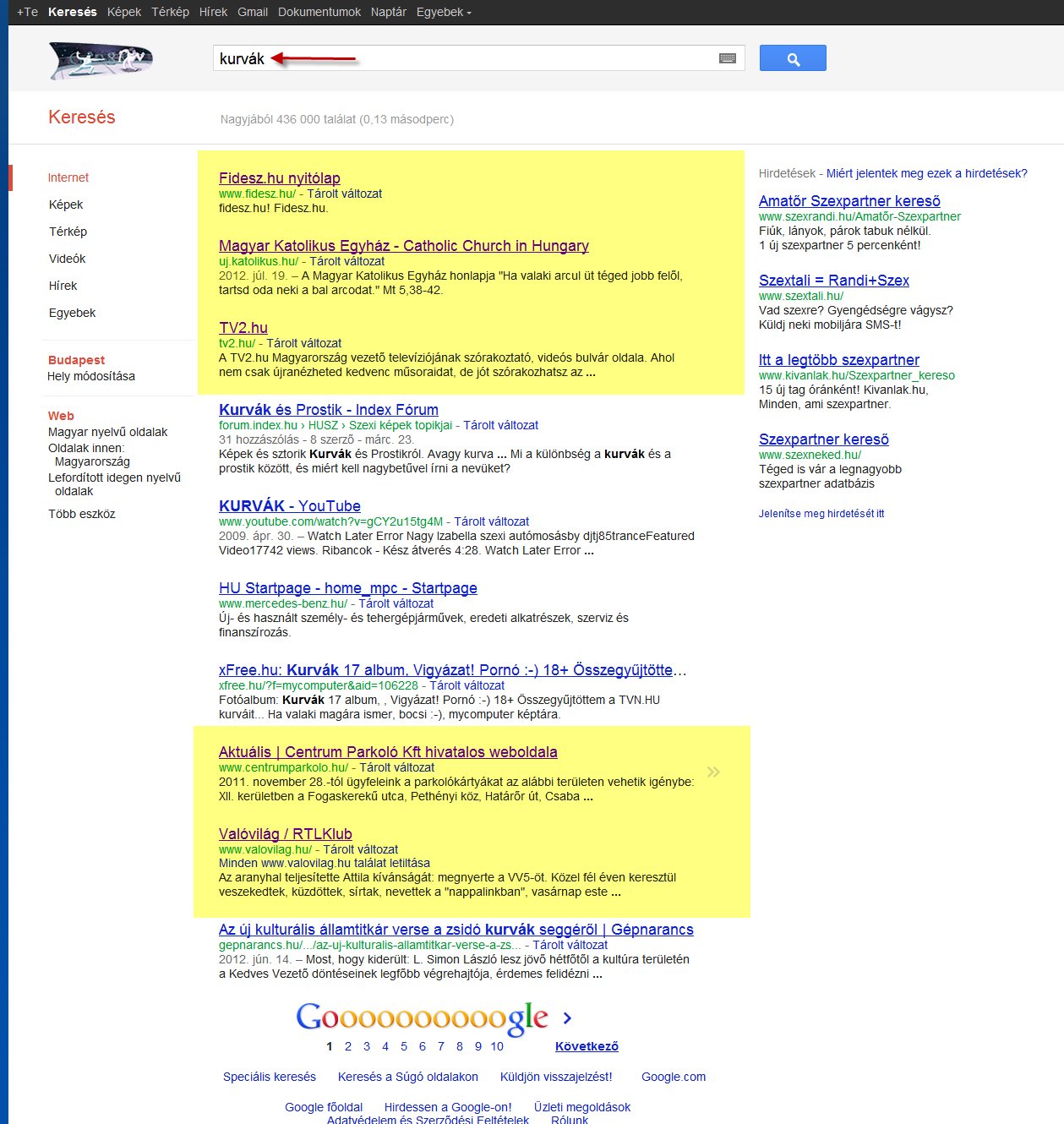Open Gmail from the top black bar
Viewport: 1064px width, 1124px height.
coord(252,12)
